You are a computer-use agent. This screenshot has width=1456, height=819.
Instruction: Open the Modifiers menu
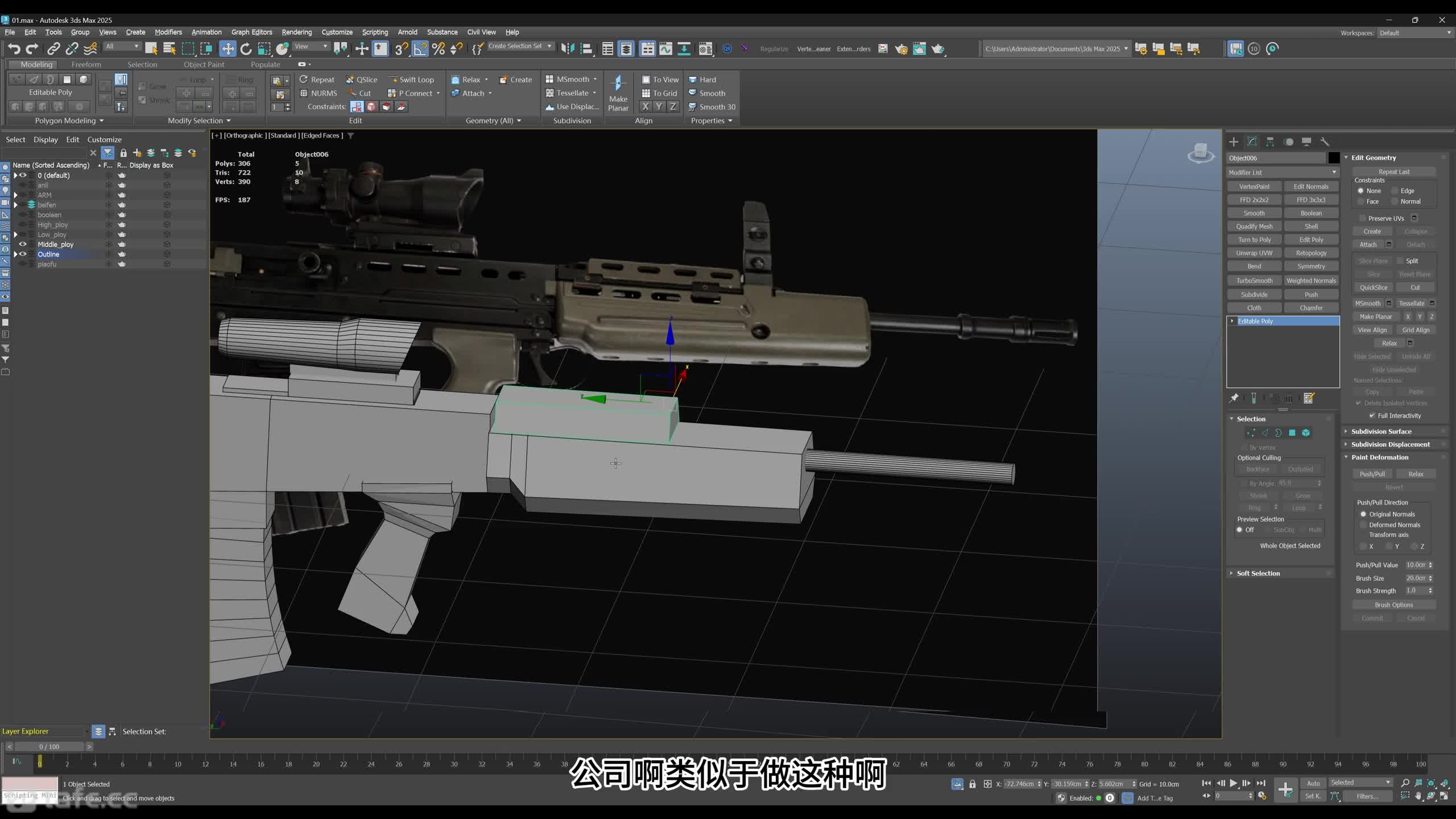(x=168, y=32)
